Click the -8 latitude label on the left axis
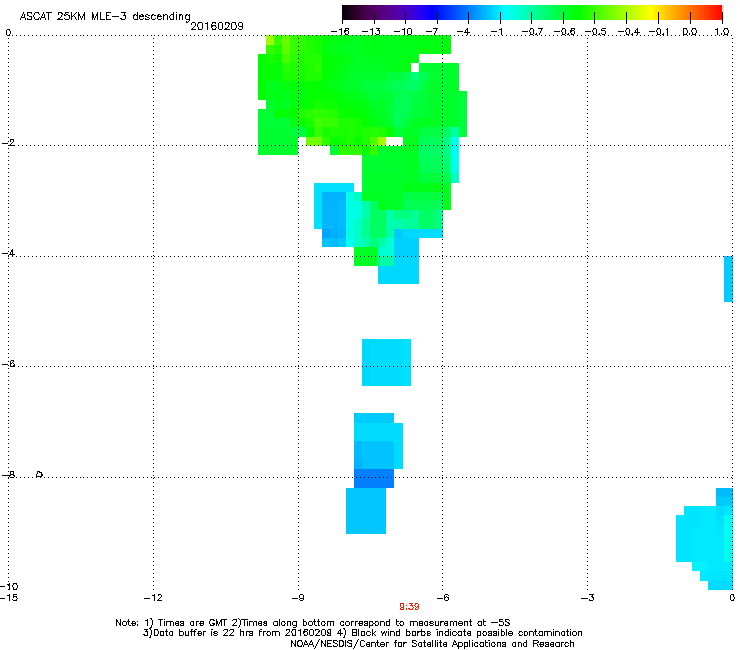740x650 pixels. click(x=8, y=475)
